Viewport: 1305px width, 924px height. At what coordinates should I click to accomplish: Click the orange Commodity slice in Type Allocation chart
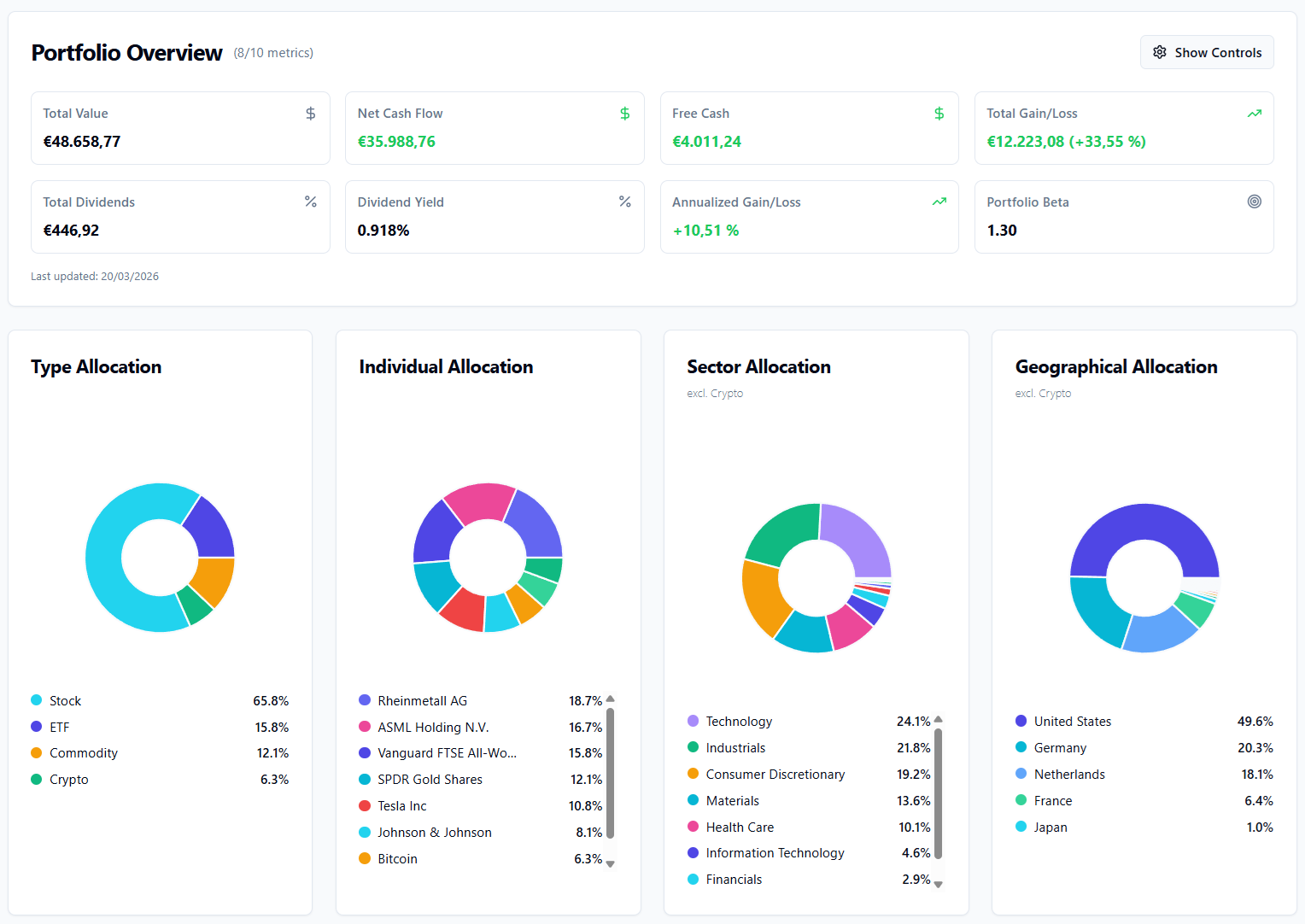[x=215, y=579]
